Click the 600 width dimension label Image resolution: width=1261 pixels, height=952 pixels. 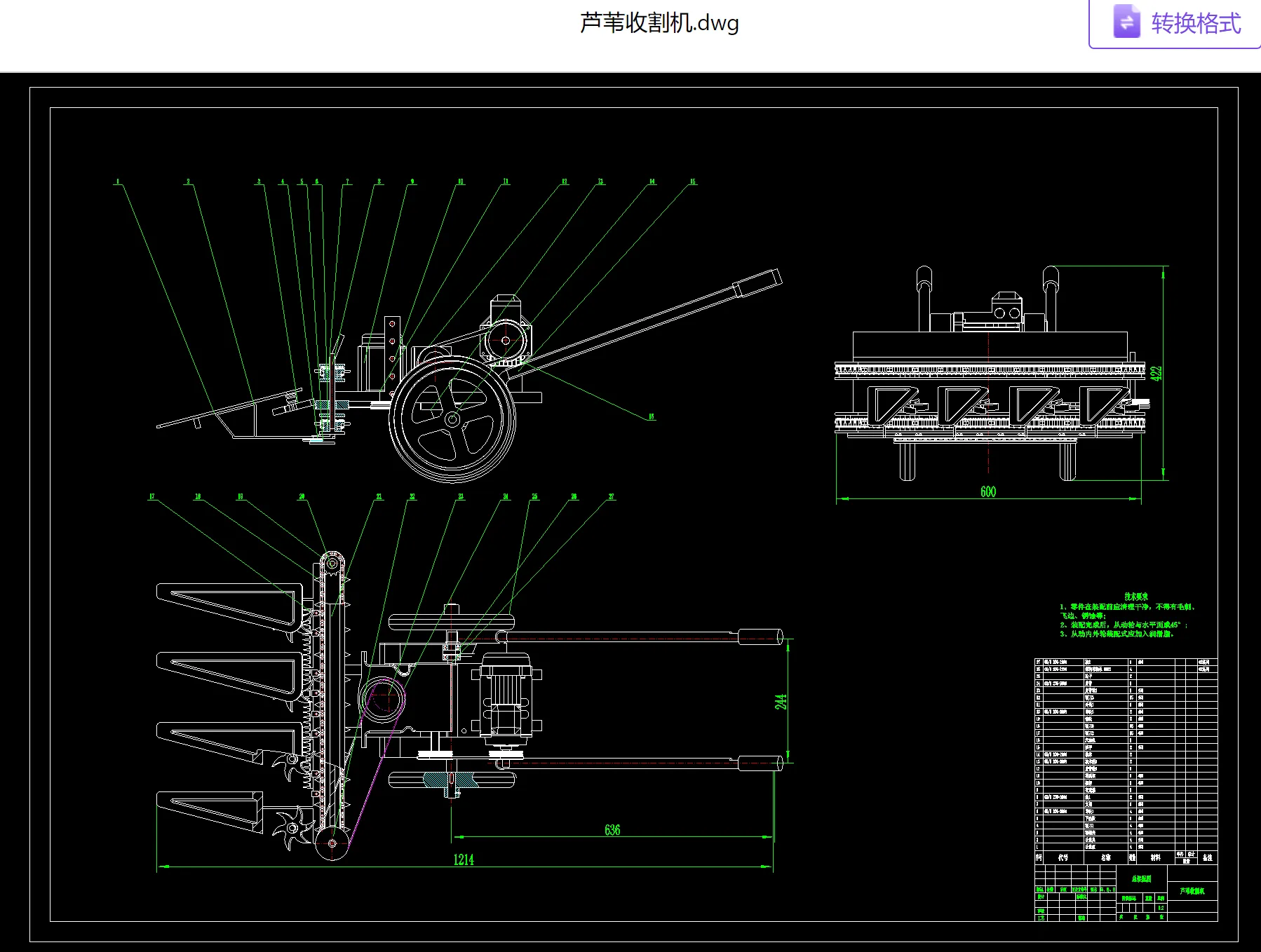pyautogui.click(x=988, y=491)
